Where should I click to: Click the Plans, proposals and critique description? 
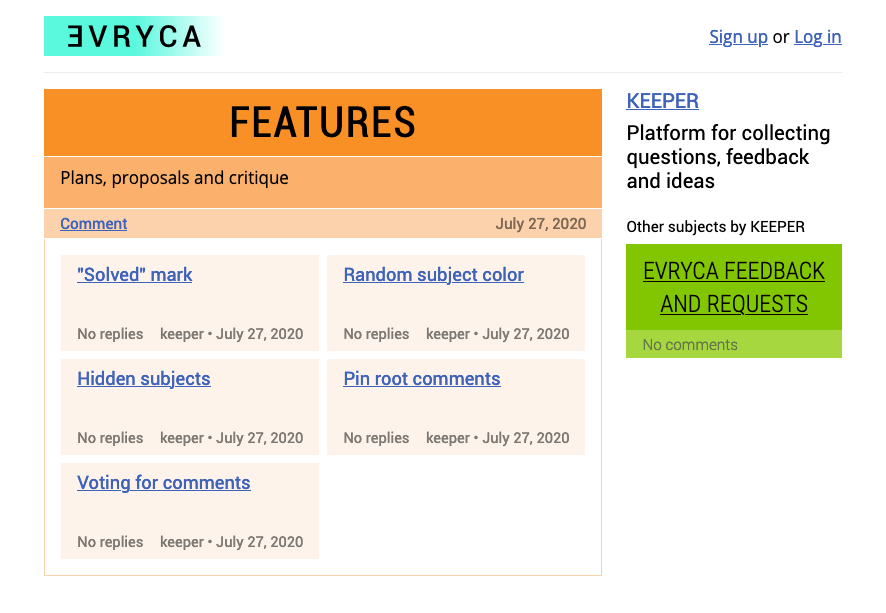coord(175,178)
